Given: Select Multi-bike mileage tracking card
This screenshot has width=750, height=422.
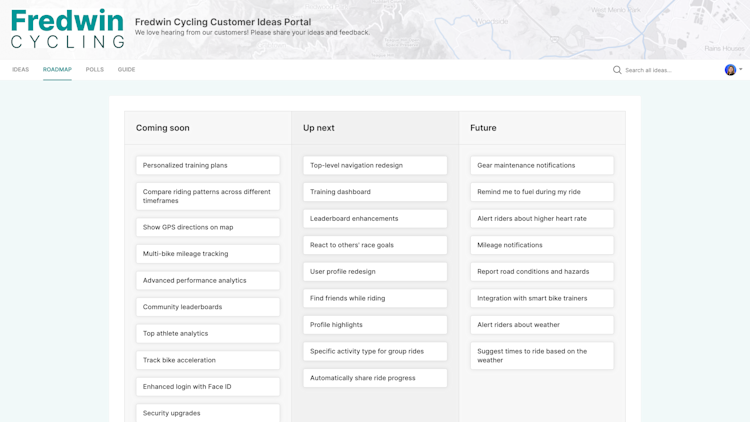Looking at the screenshot, I should coord(208,254).
